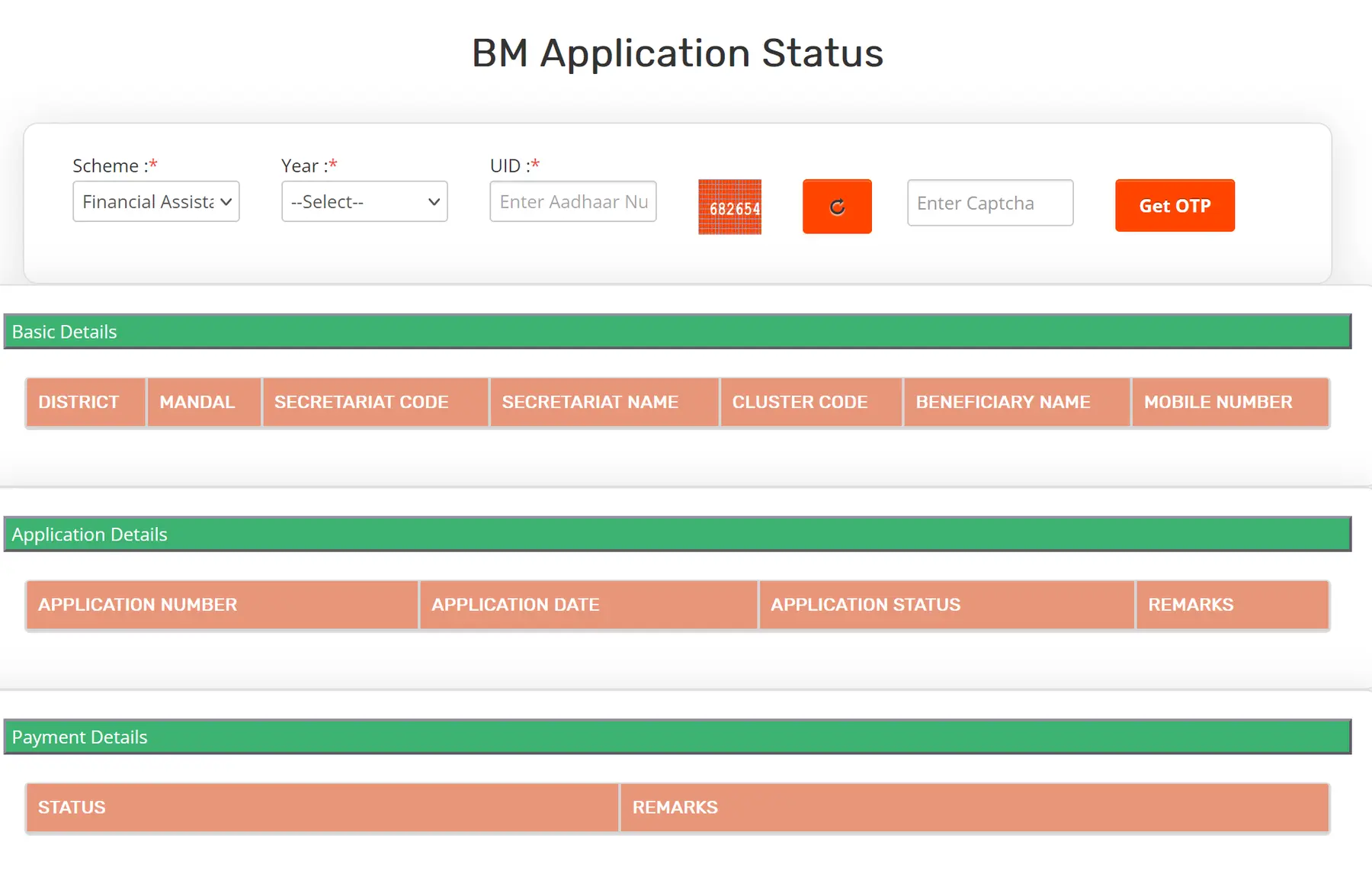
Task: Click the APPLICATION NUMBER column header
Action: click(x=137, y=604)
